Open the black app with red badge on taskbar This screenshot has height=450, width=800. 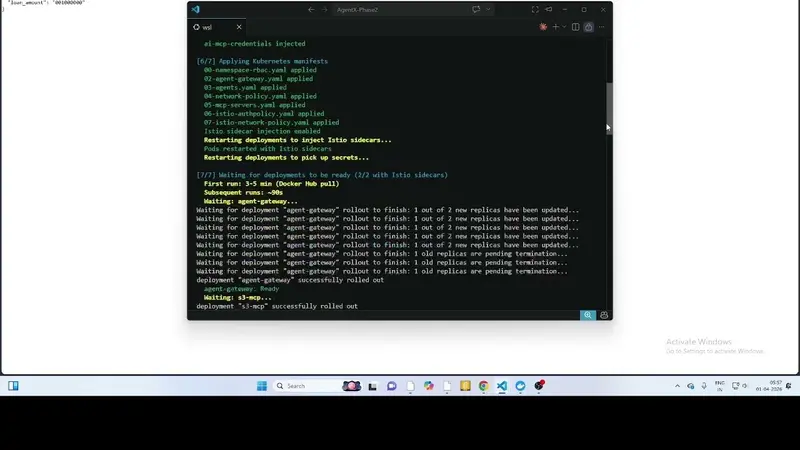[539, 386]
